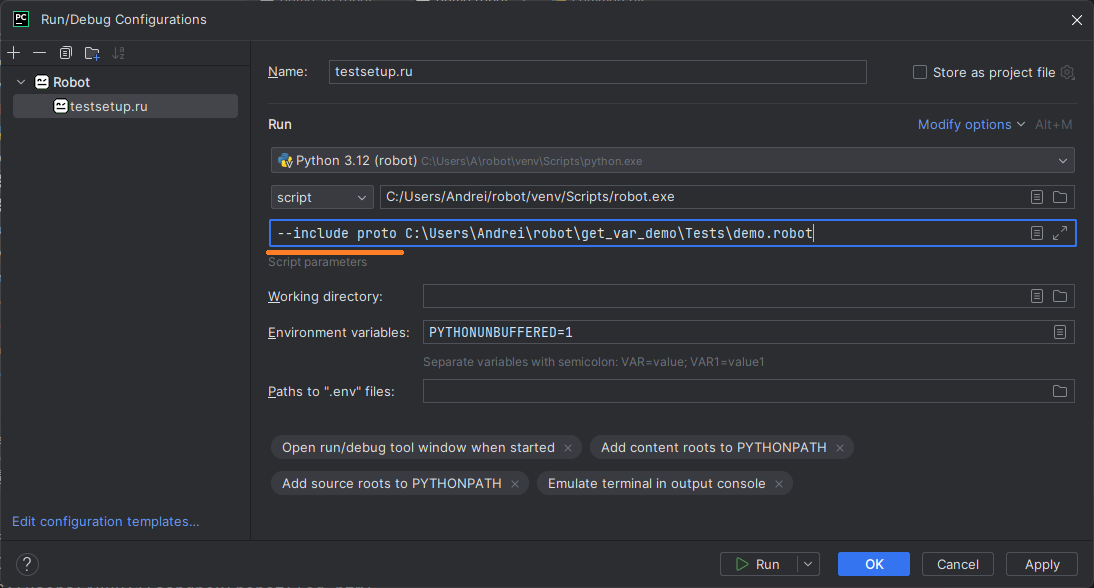Image resolution: width=1094 pixels, height=588 pixels.
Task: Copy the selected configuration
Action: (66, 53)
